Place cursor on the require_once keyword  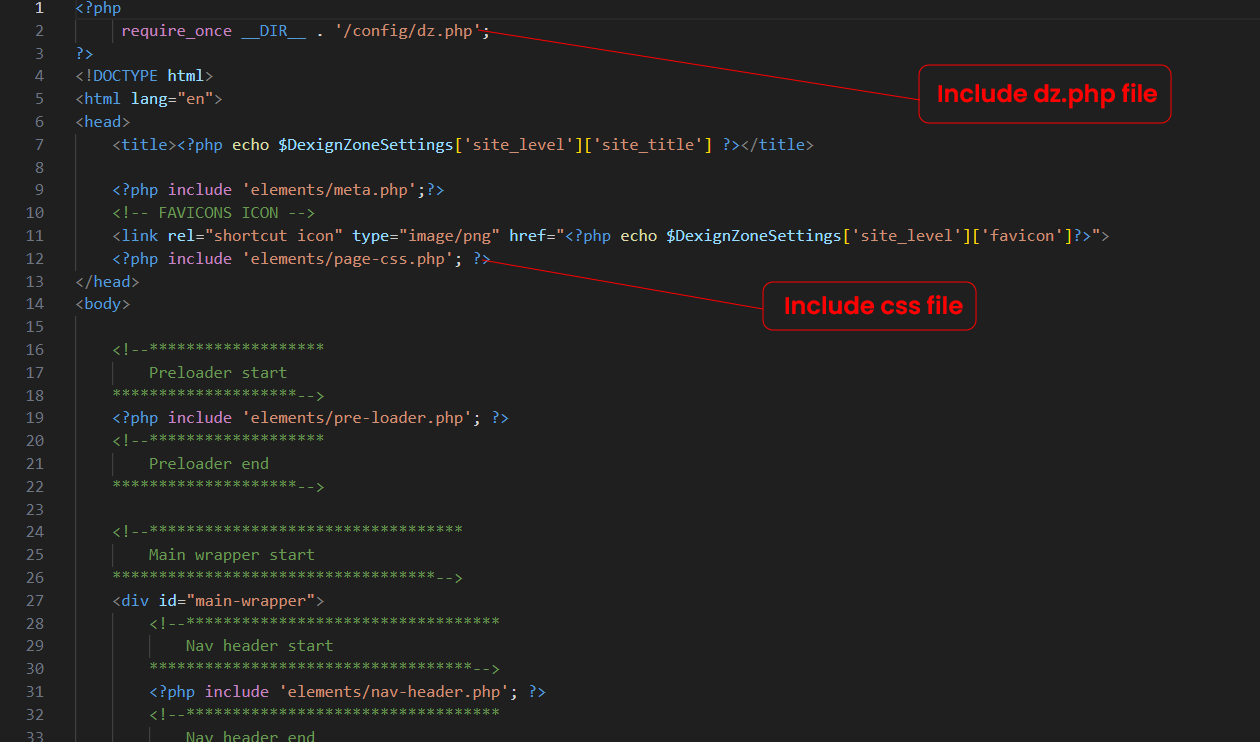(x=176, y=30)
